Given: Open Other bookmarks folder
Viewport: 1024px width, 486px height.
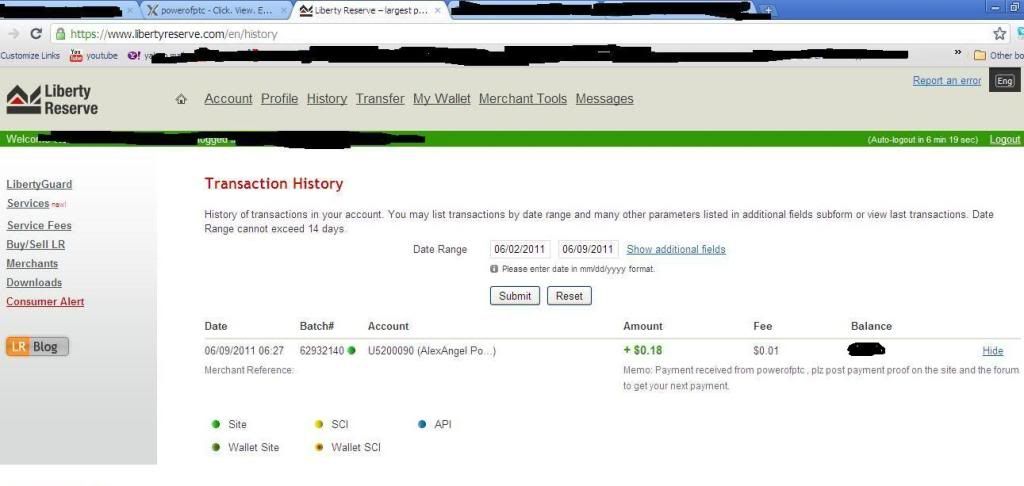Looking at the screenshot, I should tap(999, 56).
